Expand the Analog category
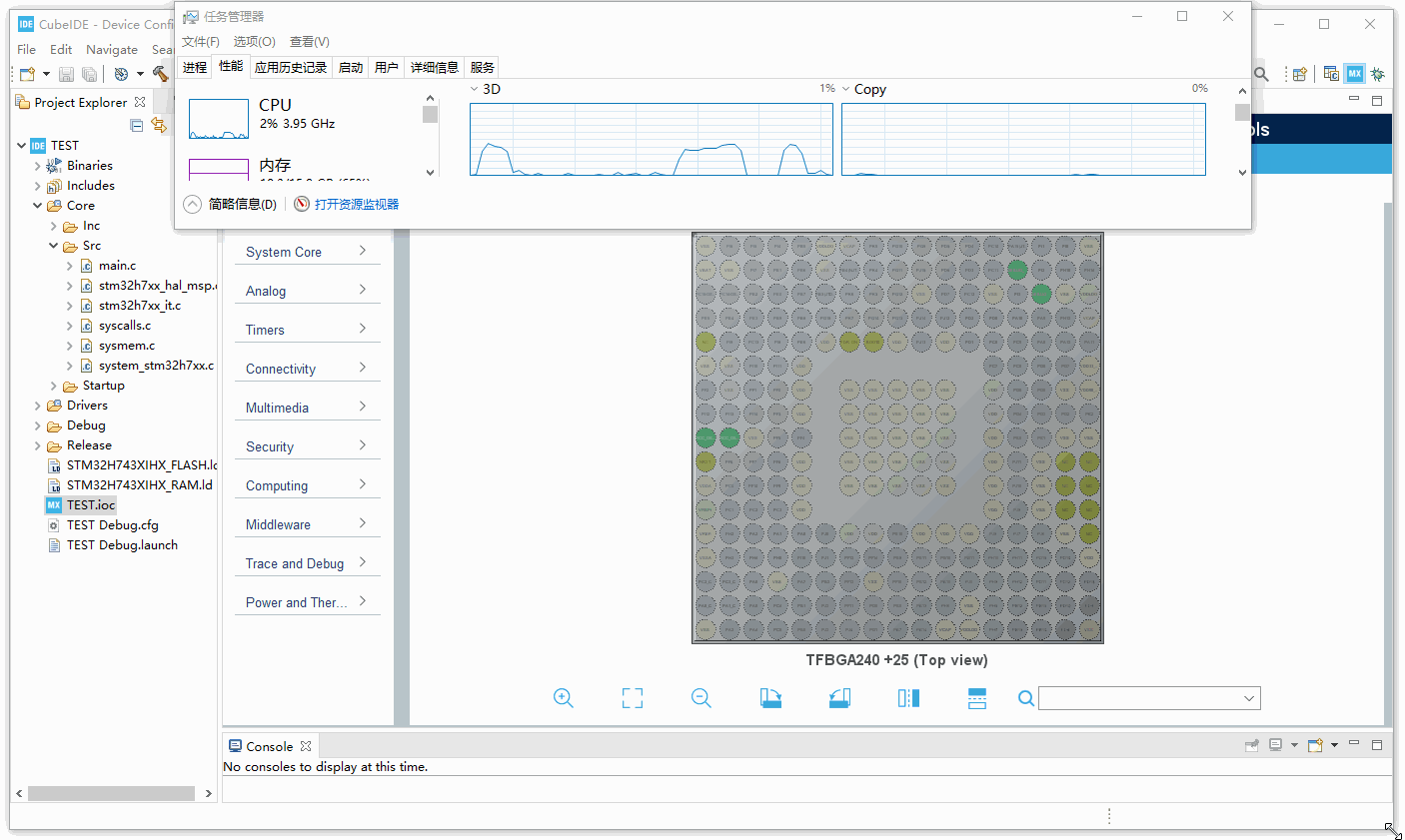This screenshot has width=1405, height=840. (308, 291)
